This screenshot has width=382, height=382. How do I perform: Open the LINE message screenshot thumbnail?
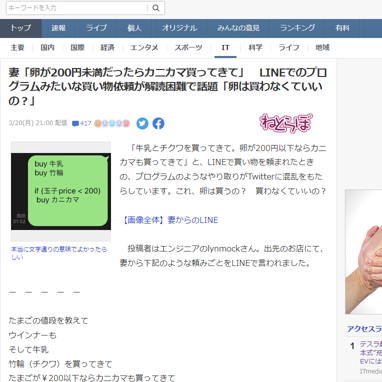click(61, 191)
